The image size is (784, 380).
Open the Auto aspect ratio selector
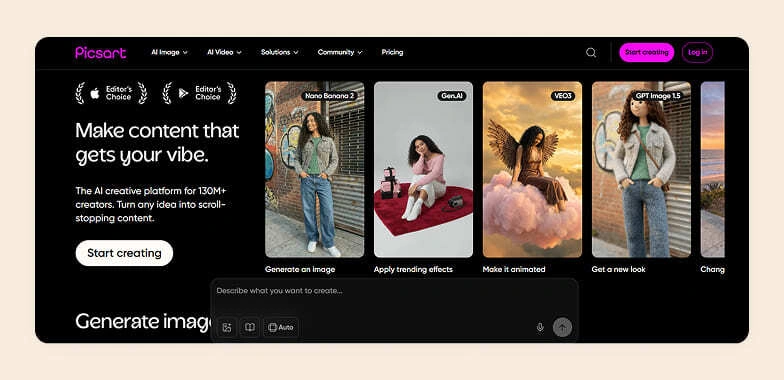(x=280, y=328)
